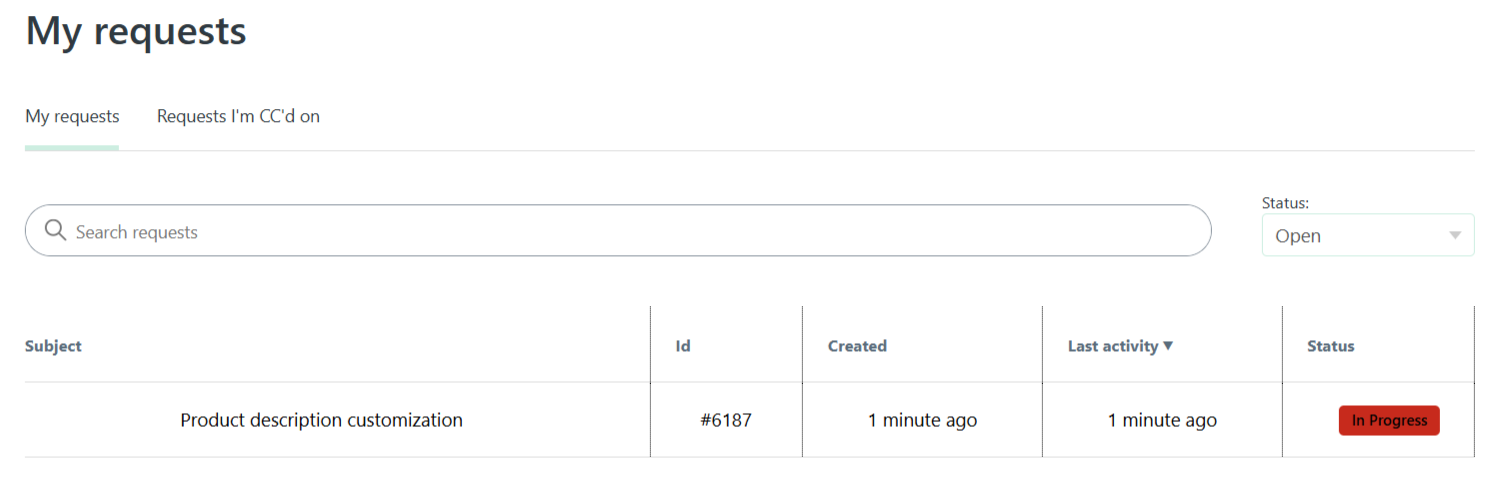Click the Last activity sort arrow
Image resolution: width=1501 pixels, height=482 pixels.
coord(1168,346)
